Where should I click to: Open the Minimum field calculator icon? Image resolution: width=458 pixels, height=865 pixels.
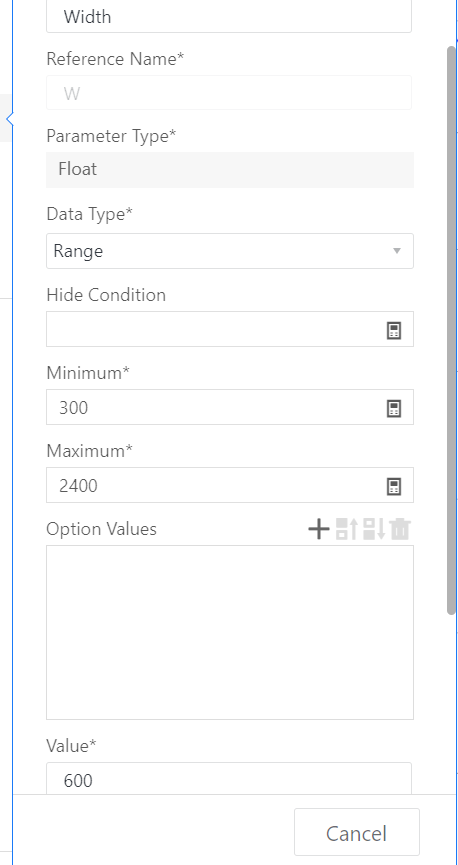393,409
